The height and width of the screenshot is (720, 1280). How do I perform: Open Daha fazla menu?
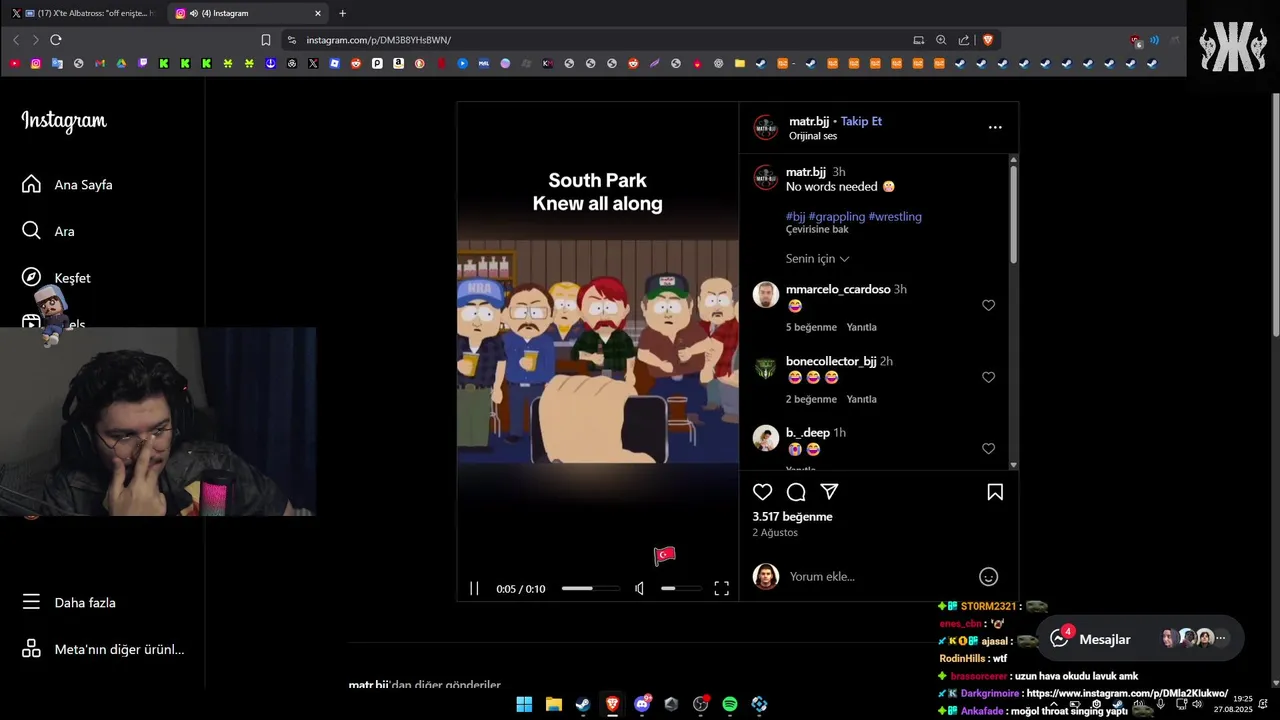coord(69,603)
